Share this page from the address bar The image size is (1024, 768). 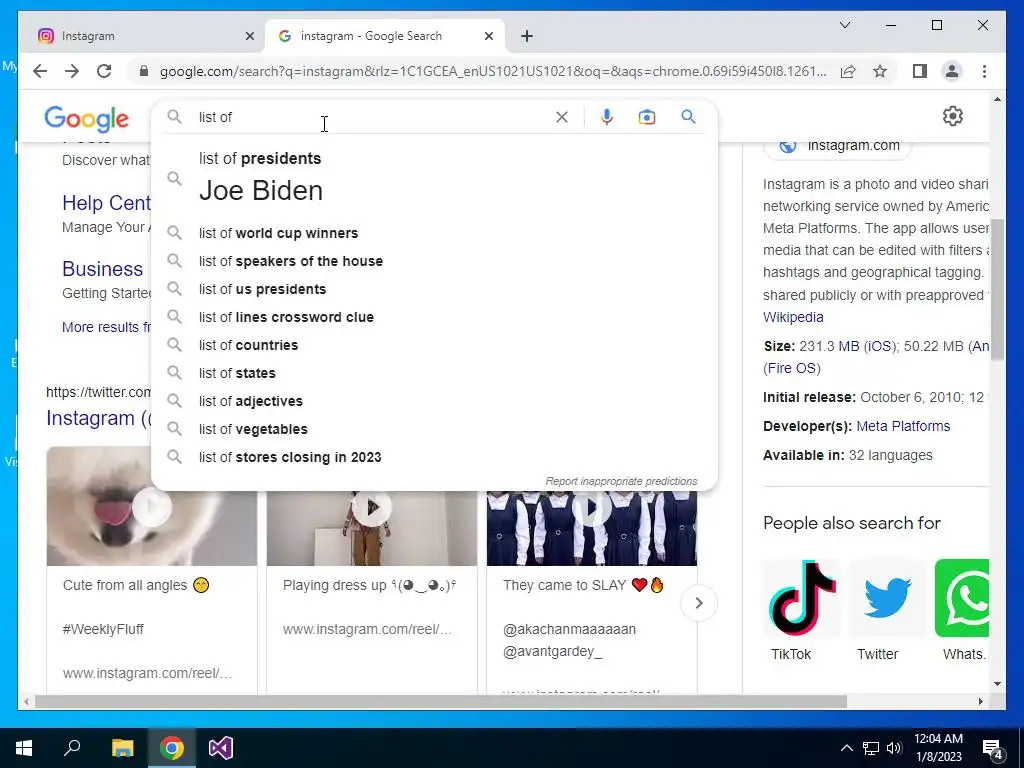click(x=848, y=71)
